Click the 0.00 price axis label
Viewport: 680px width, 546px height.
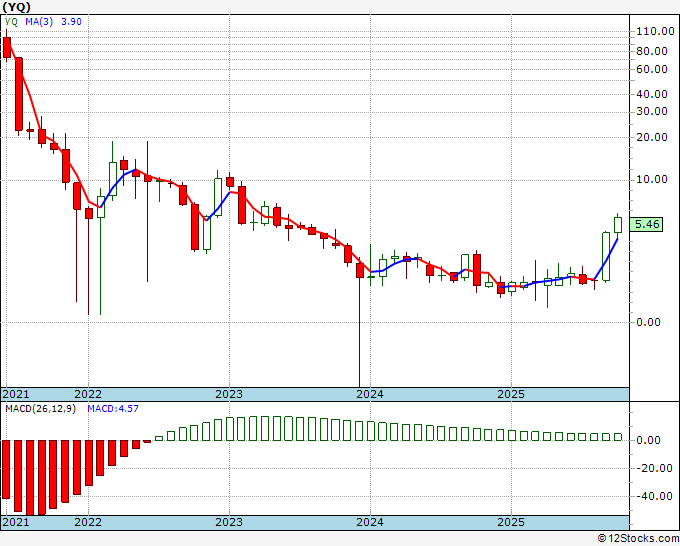click(x=648, y=322)
